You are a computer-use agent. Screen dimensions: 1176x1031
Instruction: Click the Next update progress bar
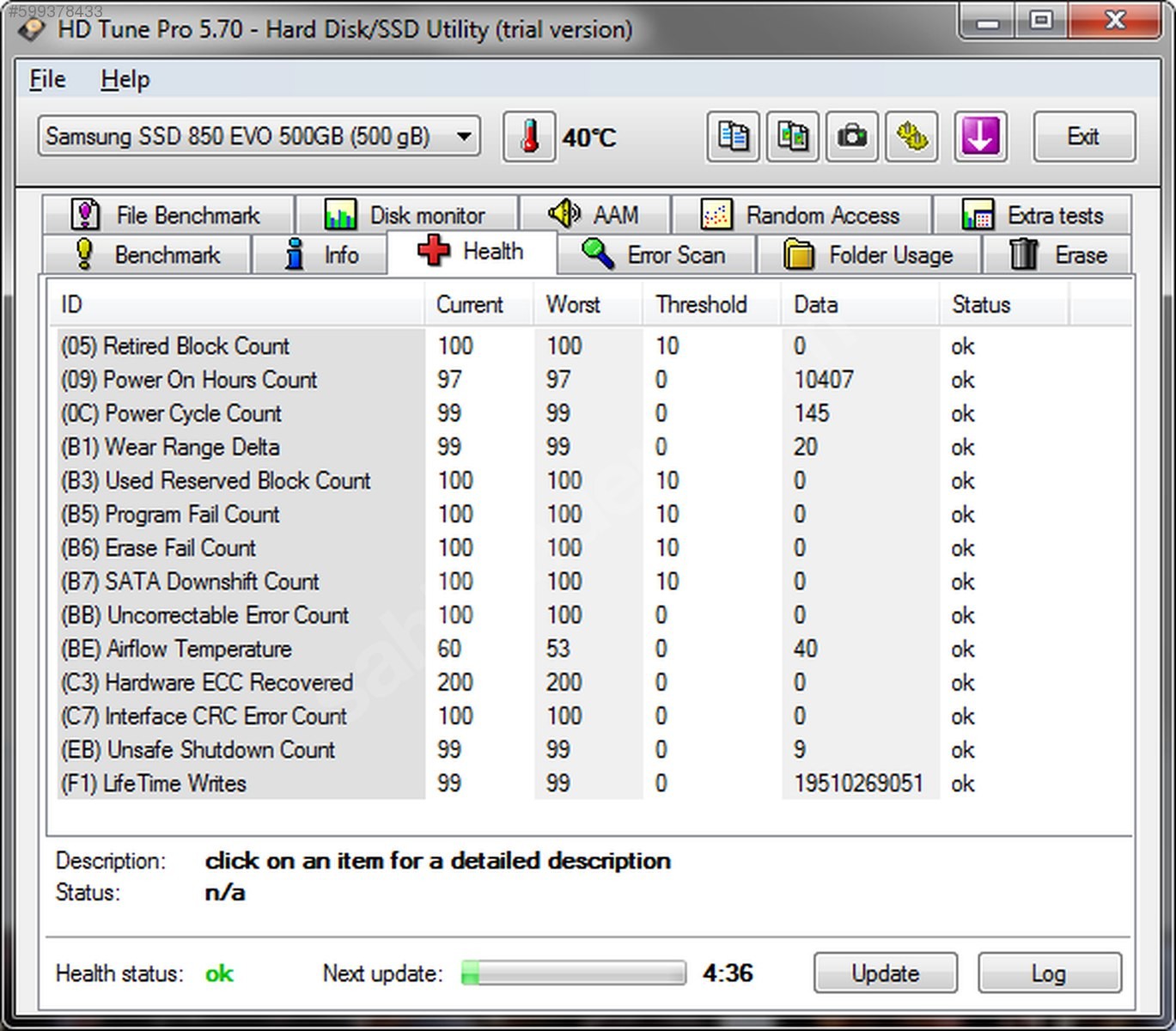[574, 973]
